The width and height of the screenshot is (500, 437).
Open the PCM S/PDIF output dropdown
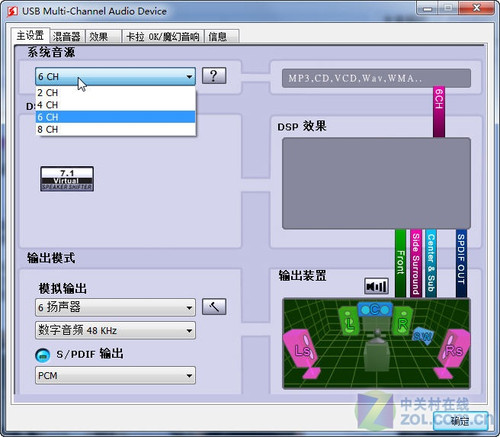[115, 376]
